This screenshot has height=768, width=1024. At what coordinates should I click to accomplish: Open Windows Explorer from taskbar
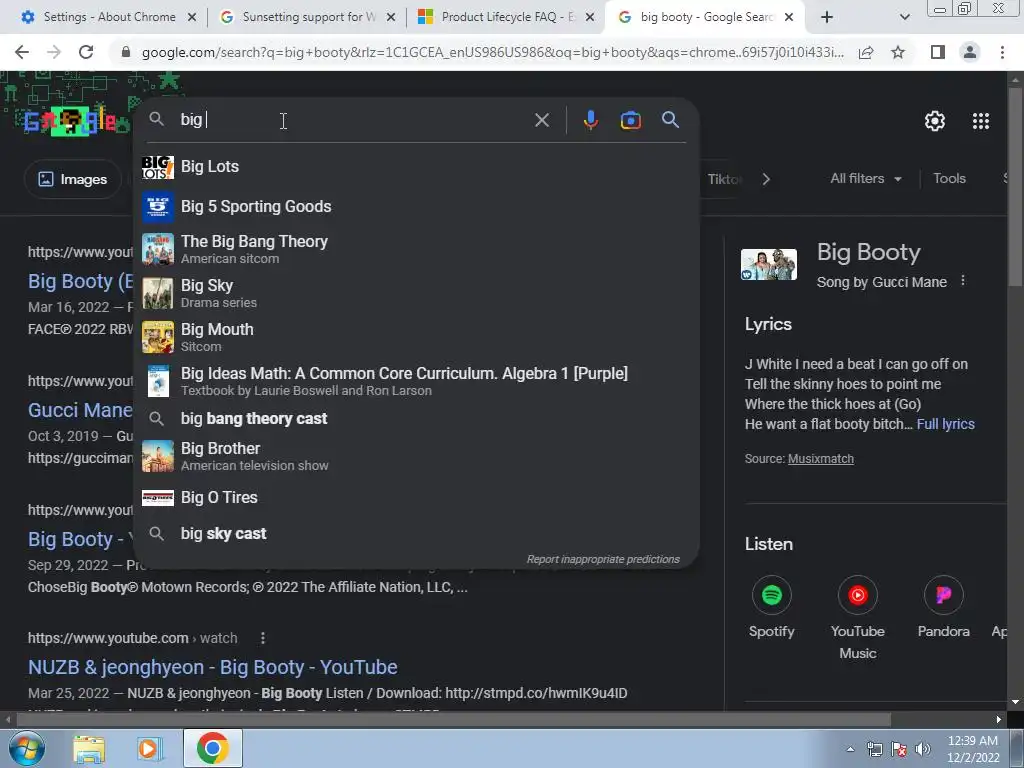(x=89, y=749)
